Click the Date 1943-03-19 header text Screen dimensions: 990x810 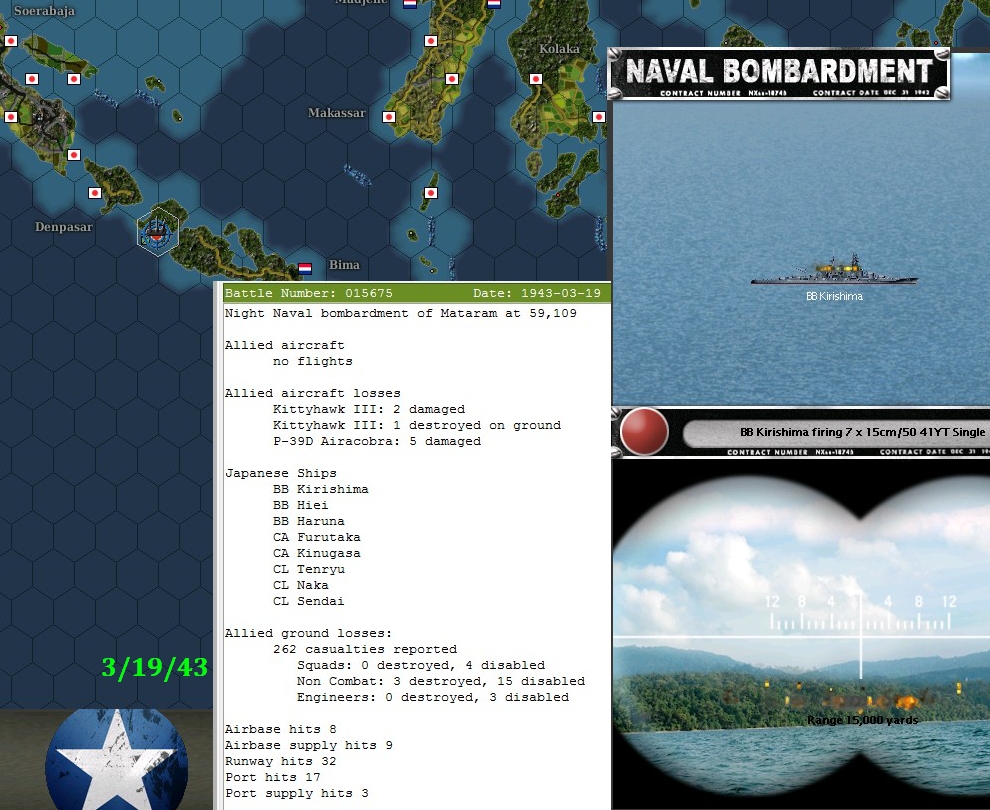[x=537, y=293]
